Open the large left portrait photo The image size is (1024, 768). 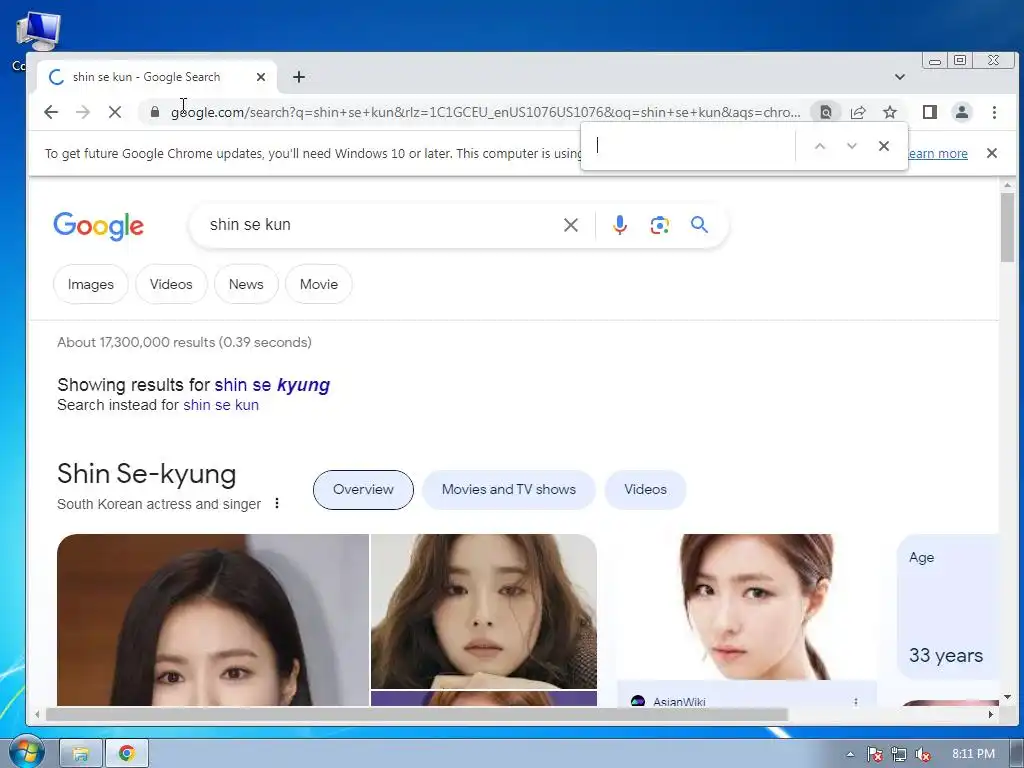213,620
